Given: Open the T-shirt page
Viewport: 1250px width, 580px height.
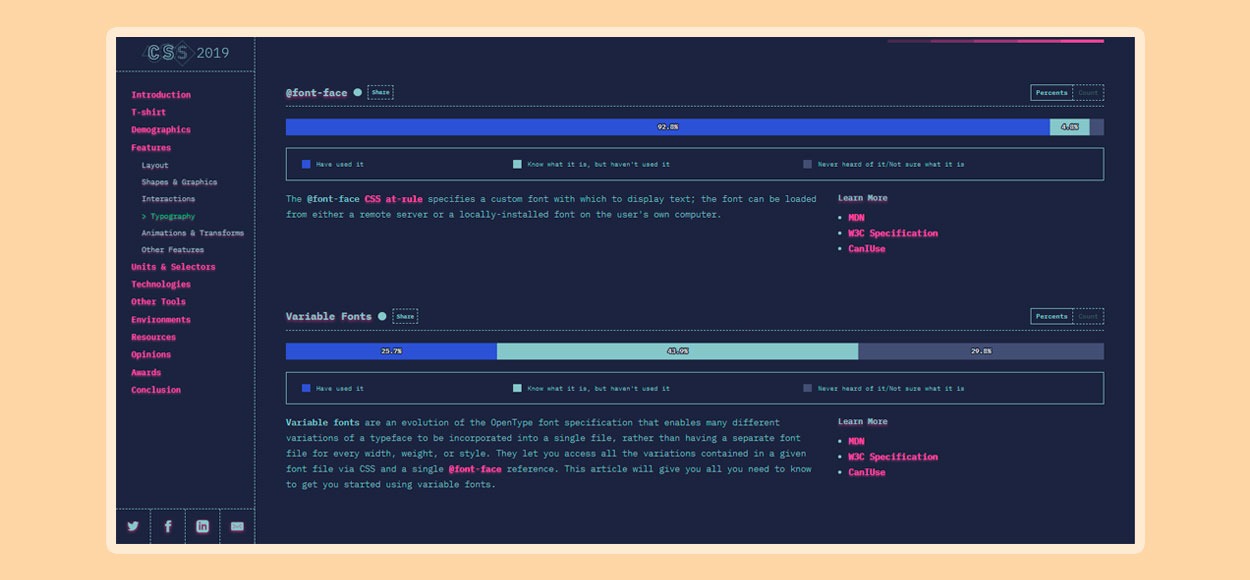Looking at the screenshot, I should tap(148, 112).
